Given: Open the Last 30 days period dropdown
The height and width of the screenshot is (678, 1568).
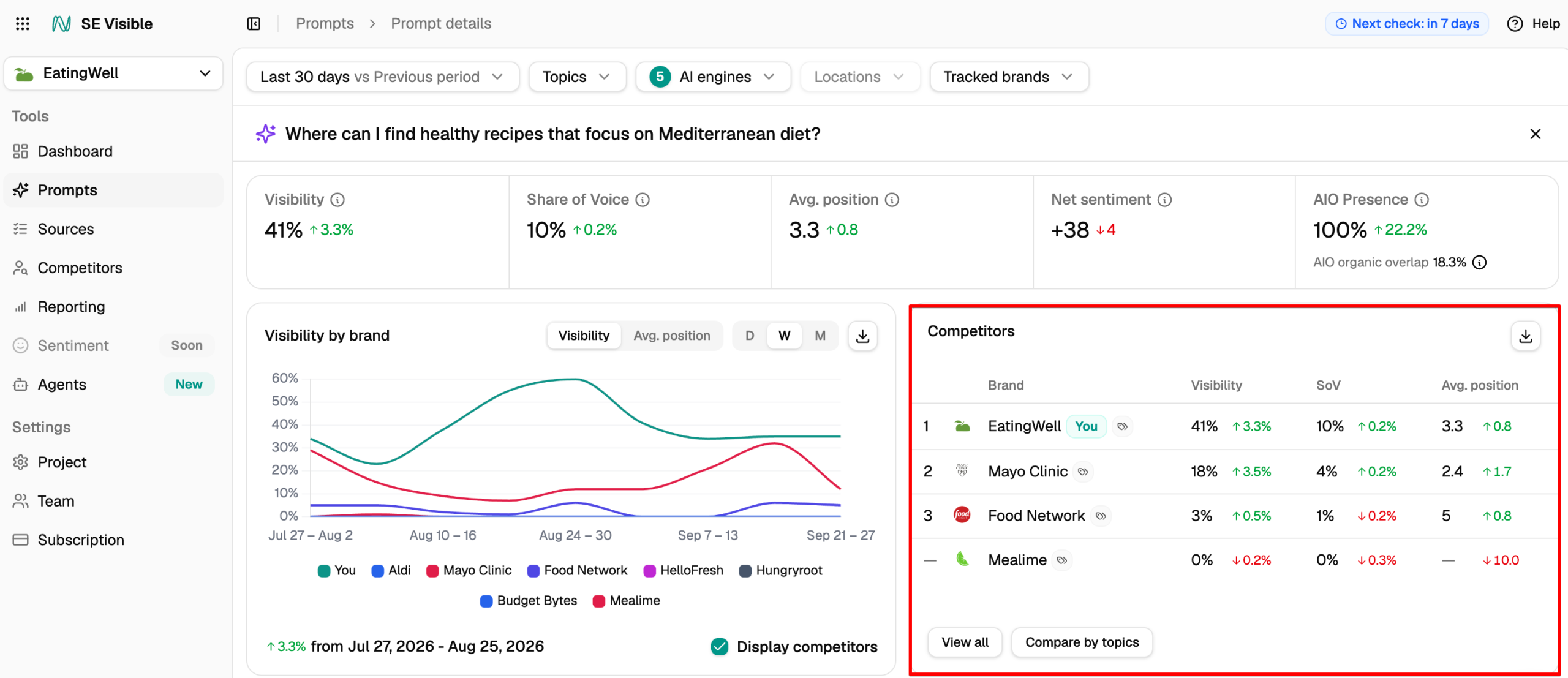Looking at the screenshot, I should (383, 77).
